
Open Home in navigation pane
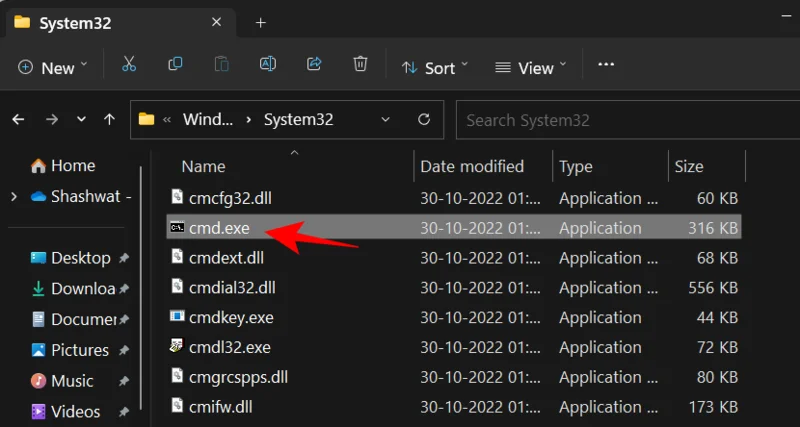click(63, 166)
